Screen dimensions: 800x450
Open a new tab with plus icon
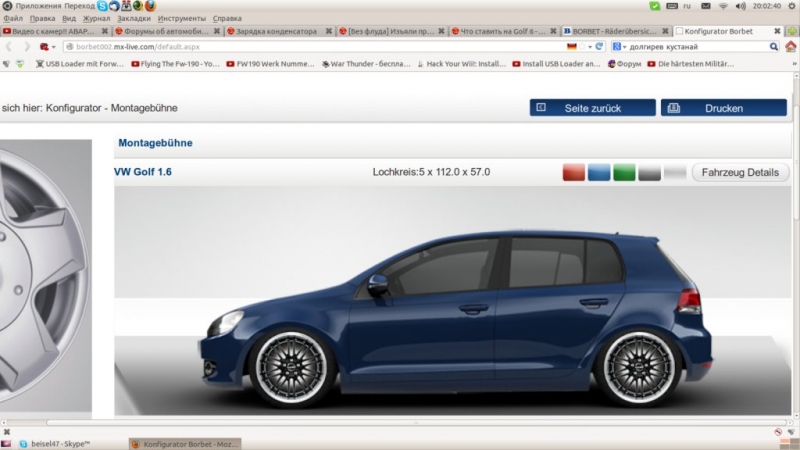[x=792, y=31]
